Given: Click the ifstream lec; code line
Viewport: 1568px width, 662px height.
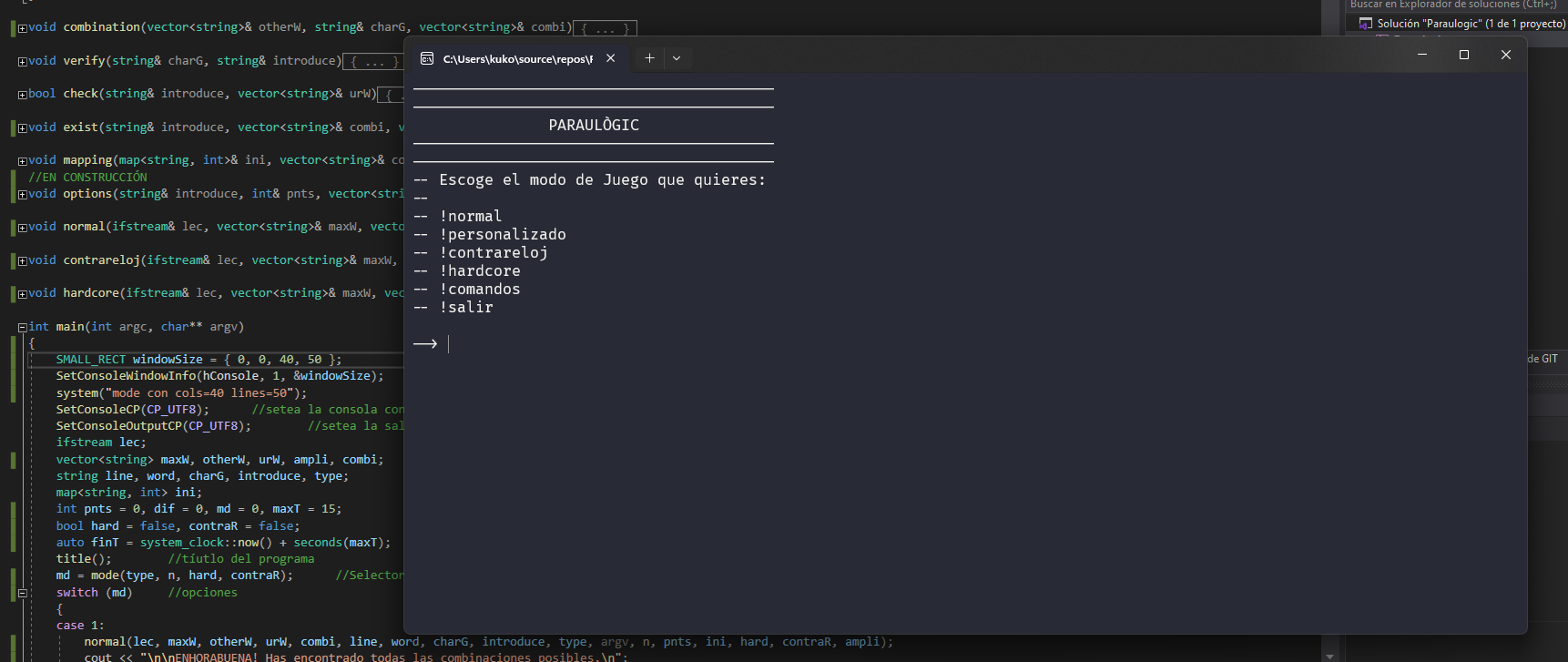Looking at the screenshot, I should coord(101,443).
